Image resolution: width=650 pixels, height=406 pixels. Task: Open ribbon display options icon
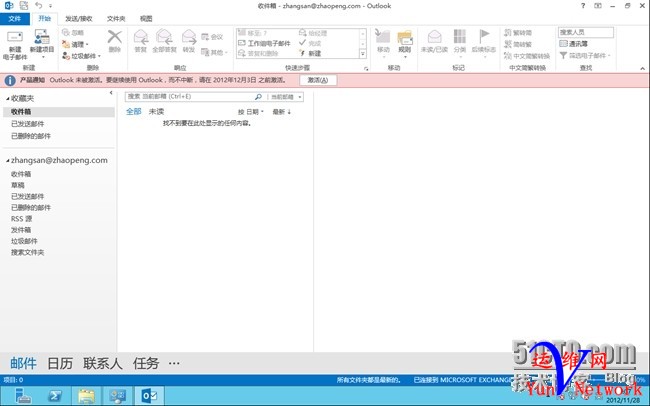click(598, 6)
